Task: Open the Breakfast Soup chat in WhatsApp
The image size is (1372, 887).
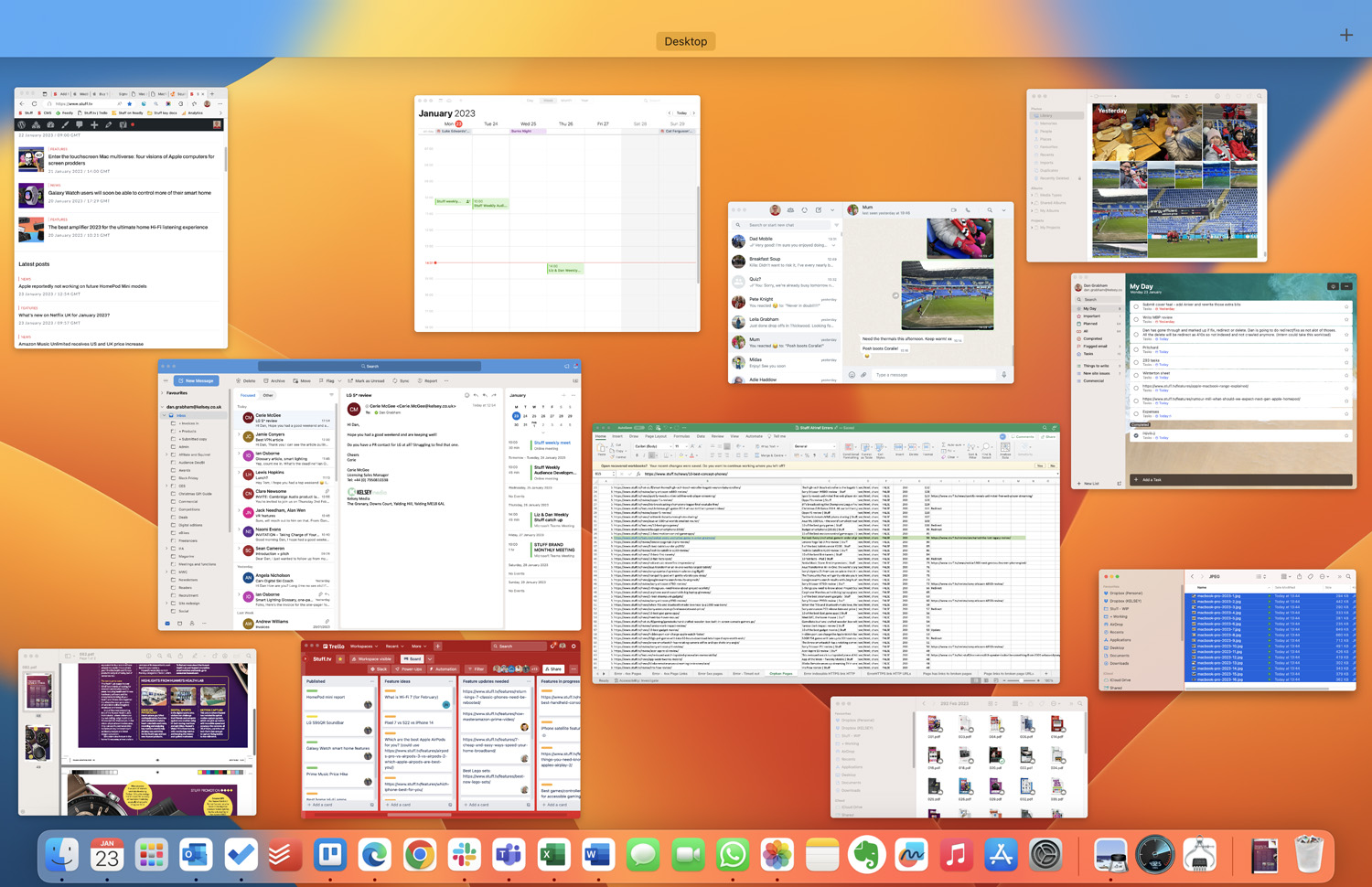Action: [x=785, y=262]
